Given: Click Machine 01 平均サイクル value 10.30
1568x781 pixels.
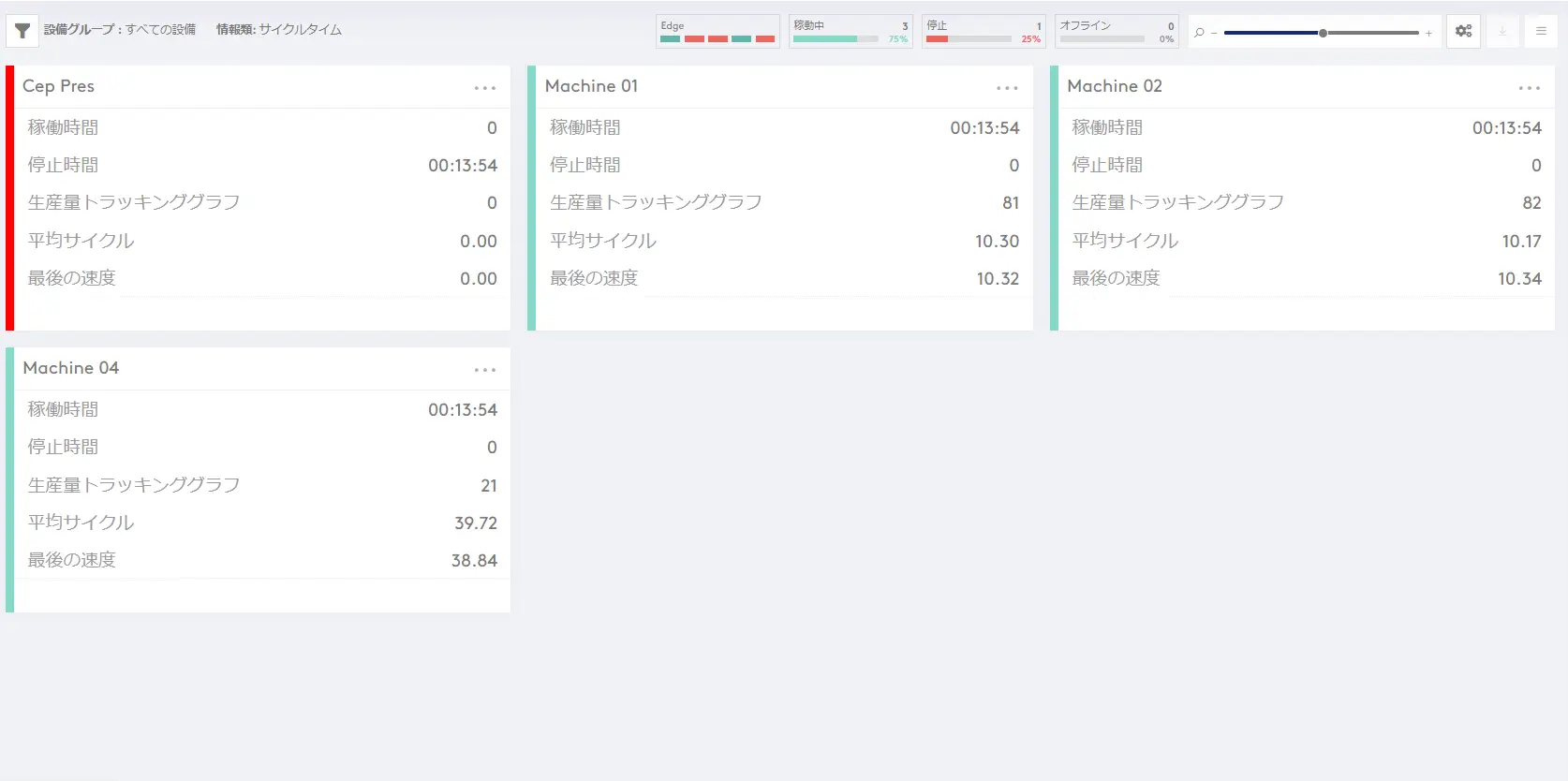Looking at the screenshot, I should click(x=997, y=242).
